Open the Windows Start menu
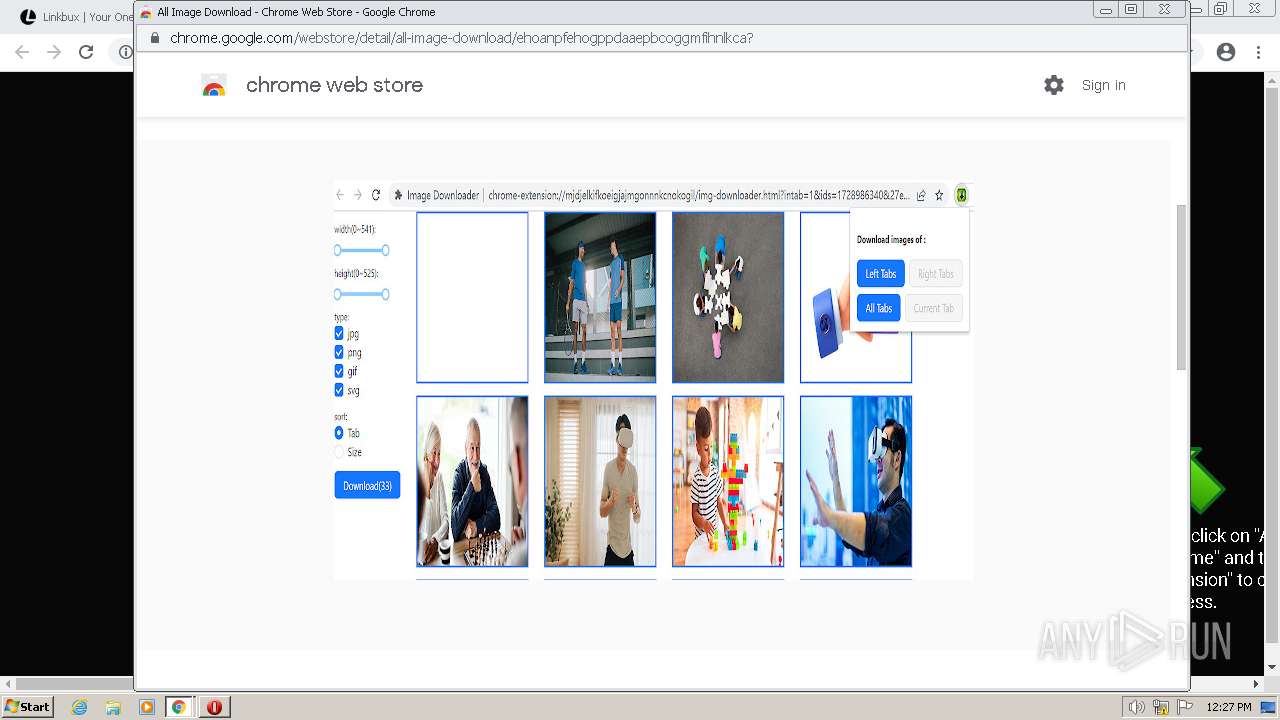 click(27, 706)
